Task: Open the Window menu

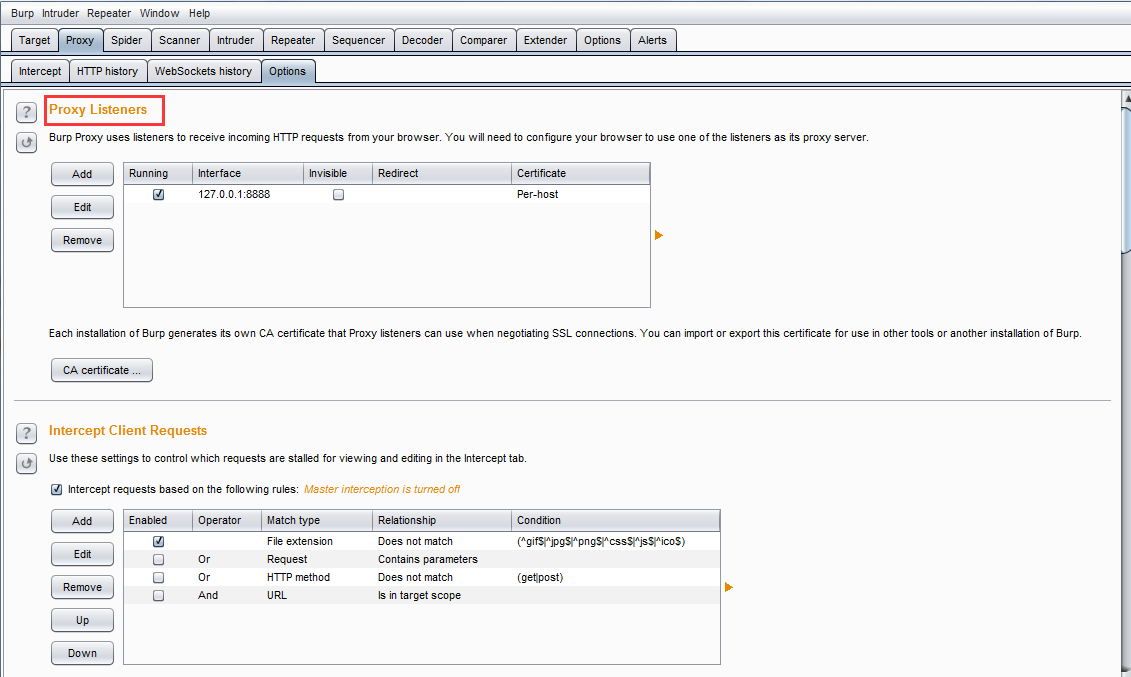Action: 159,13
